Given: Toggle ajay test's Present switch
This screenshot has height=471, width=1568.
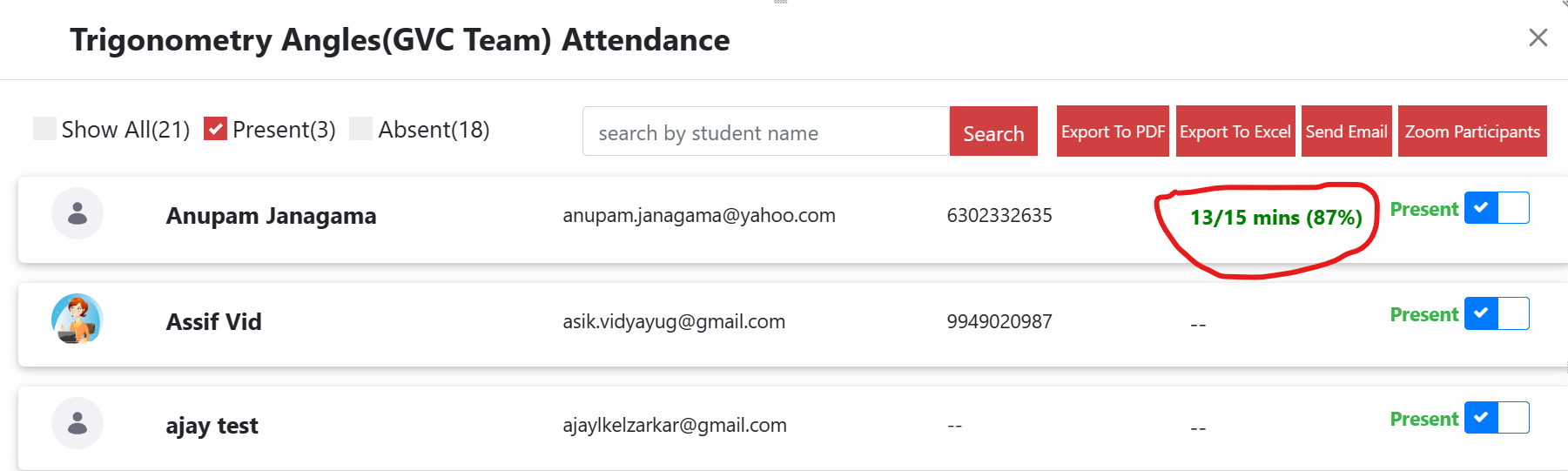Looking at the screenshot, I should tap(1497, 418).
